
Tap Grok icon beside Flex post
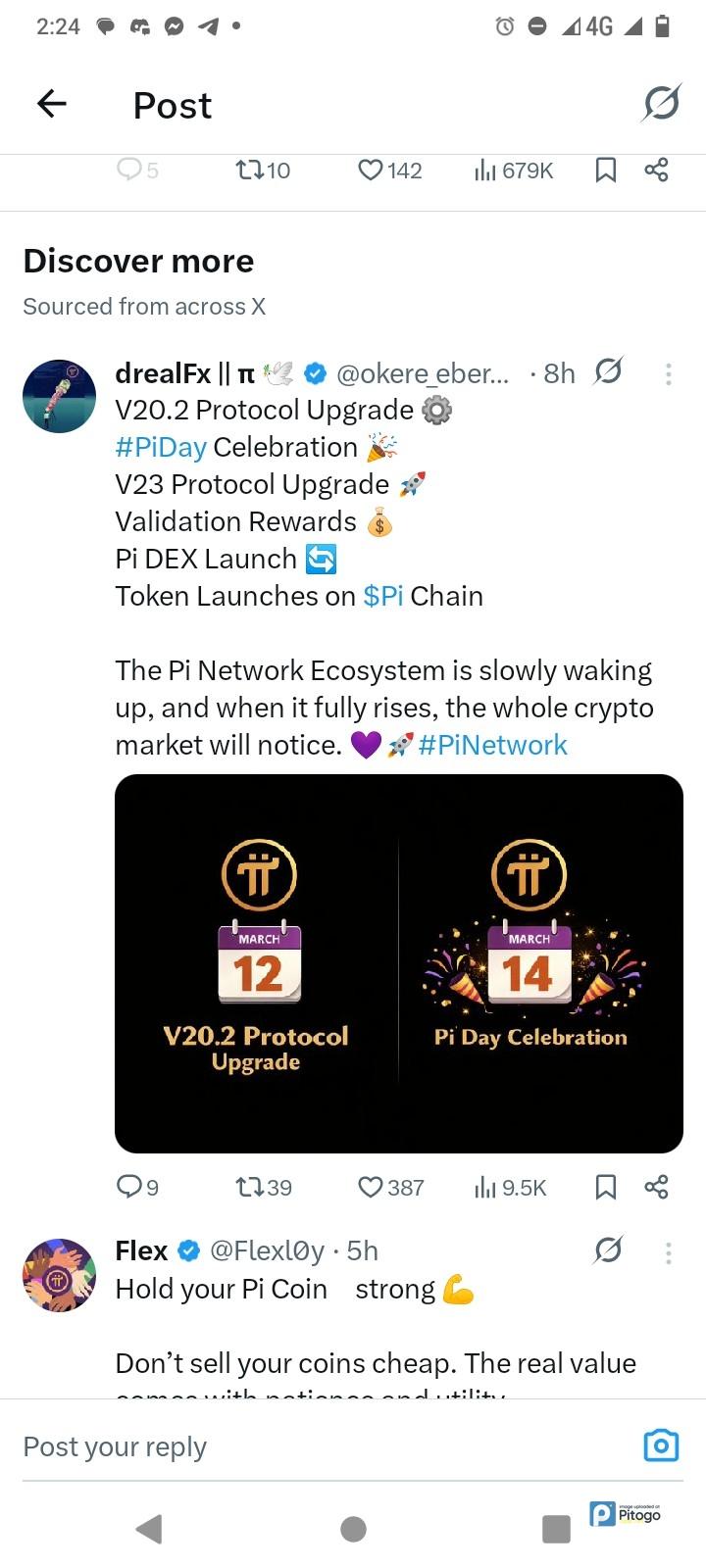tap(609, 1250)
